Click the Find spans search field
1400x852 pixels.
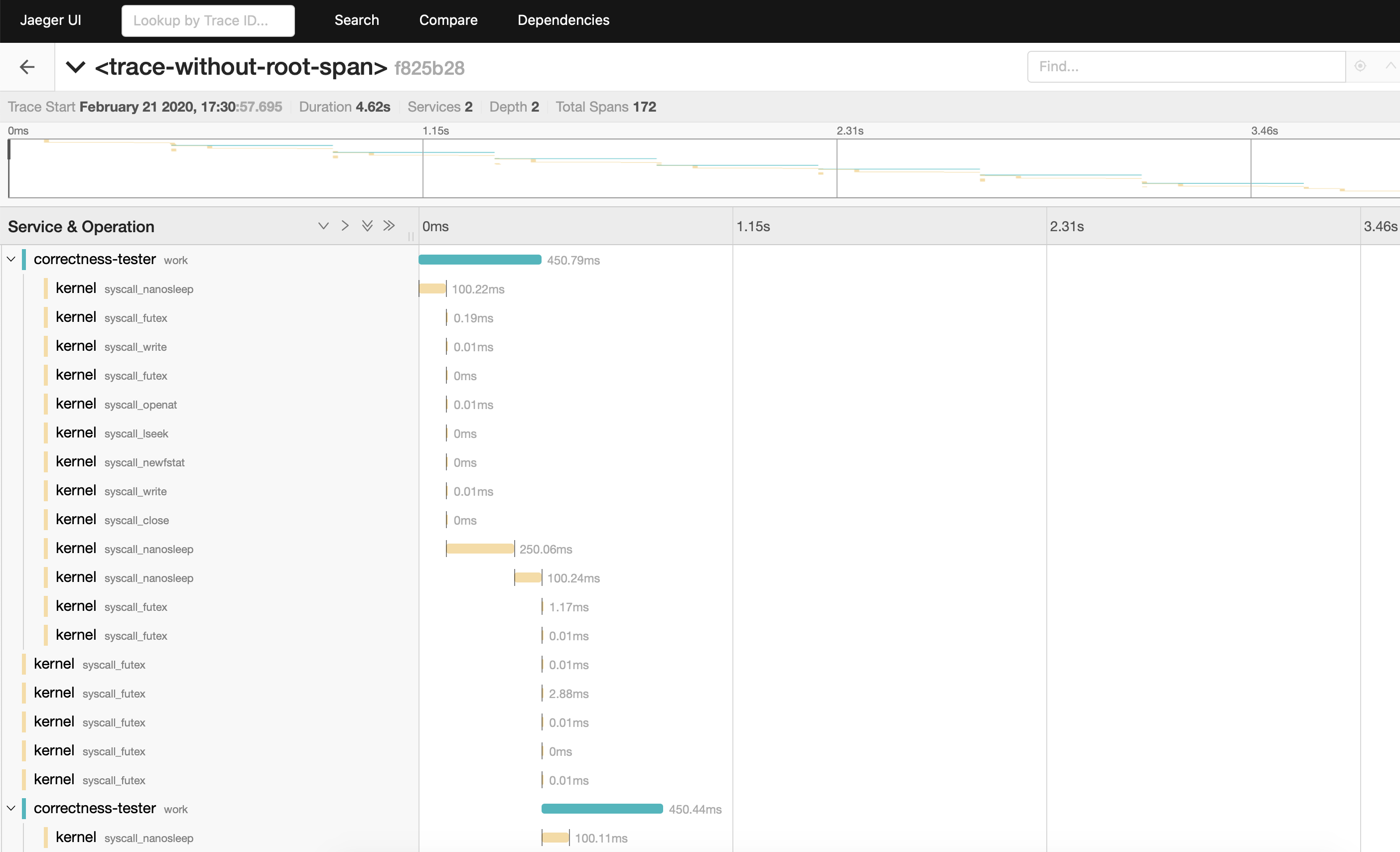[1185, 66]
